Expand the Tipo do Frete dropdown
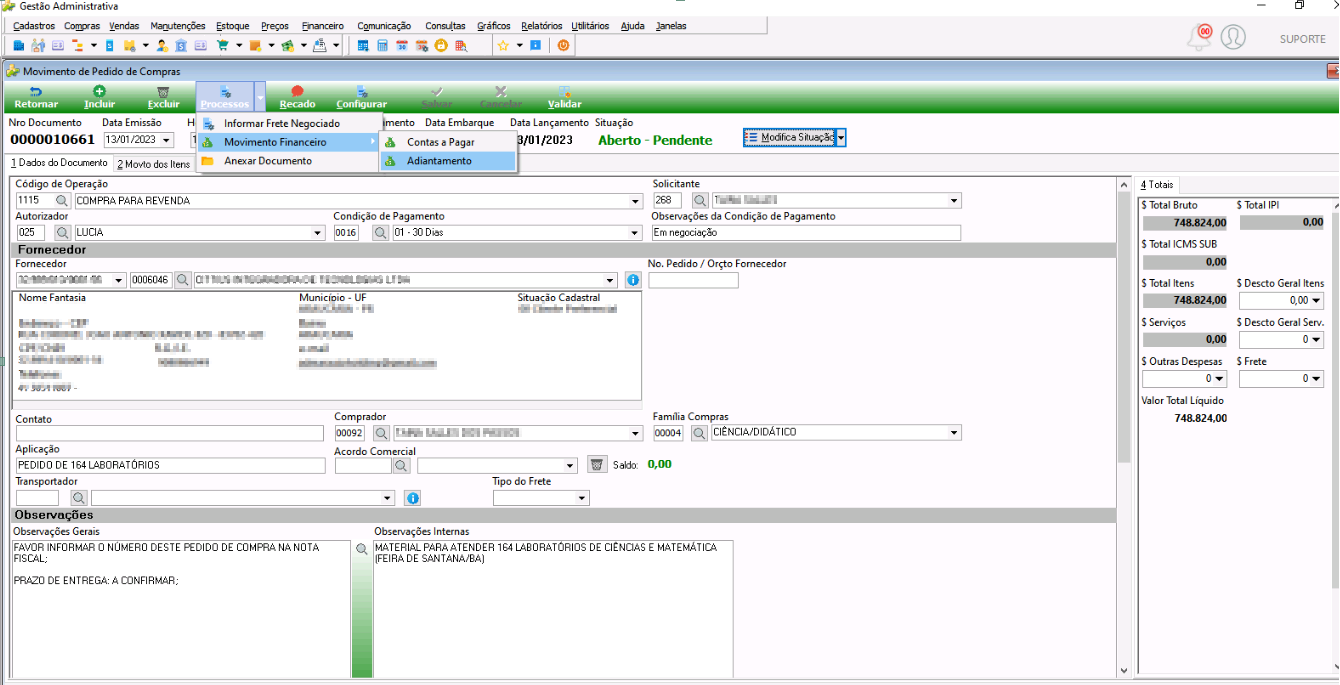 583,498
